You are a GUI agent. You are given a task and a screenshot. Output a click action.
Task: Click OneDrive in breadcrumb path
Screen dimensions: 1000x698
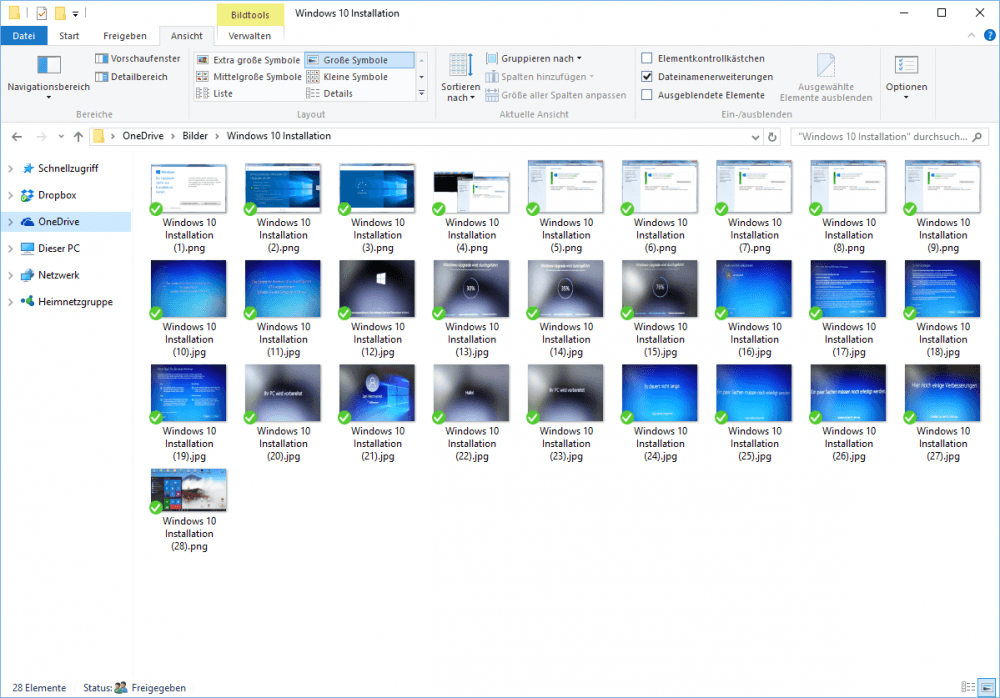143,136
